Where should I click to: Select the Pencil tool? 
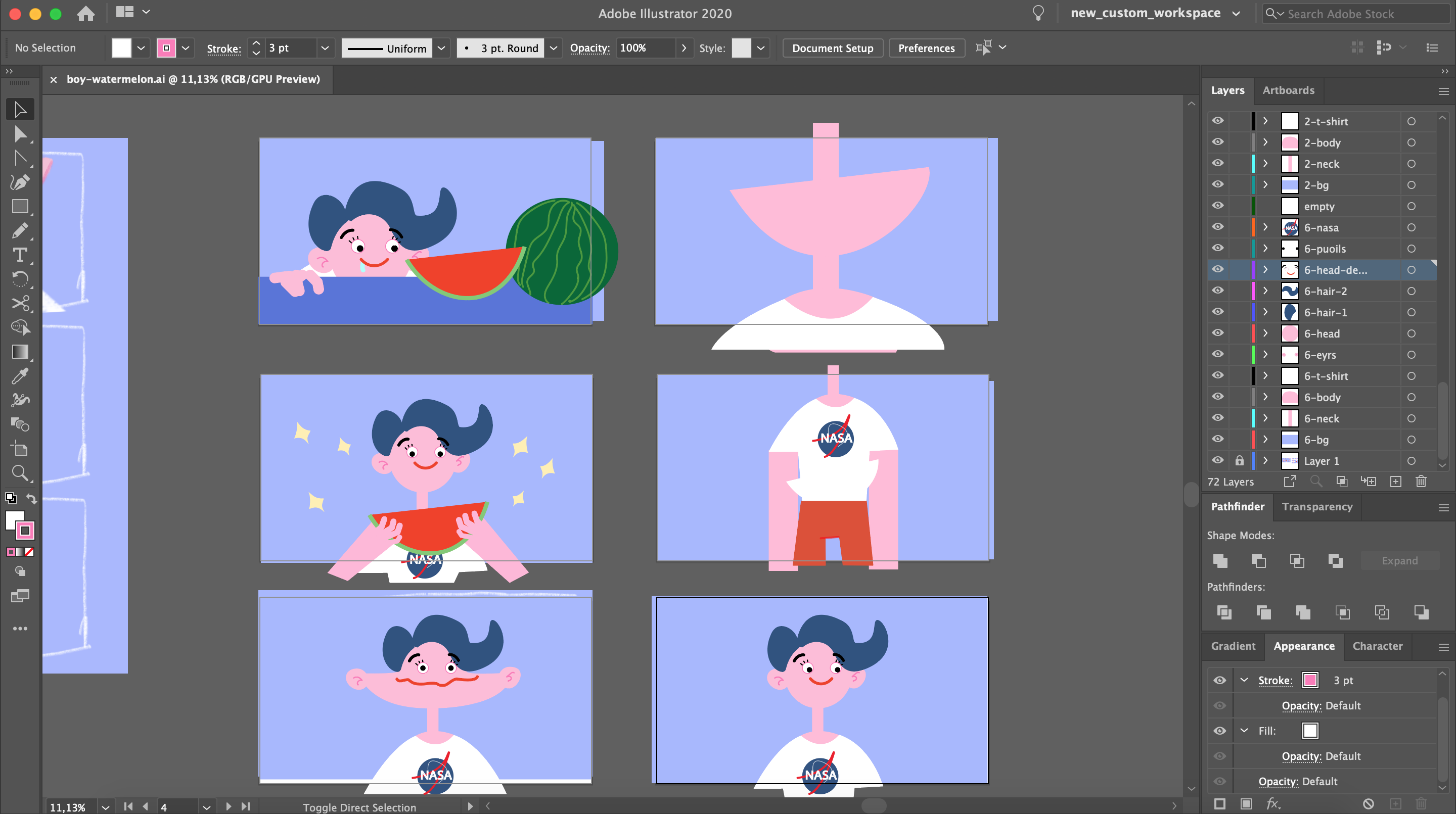click(x=20, y=230)
